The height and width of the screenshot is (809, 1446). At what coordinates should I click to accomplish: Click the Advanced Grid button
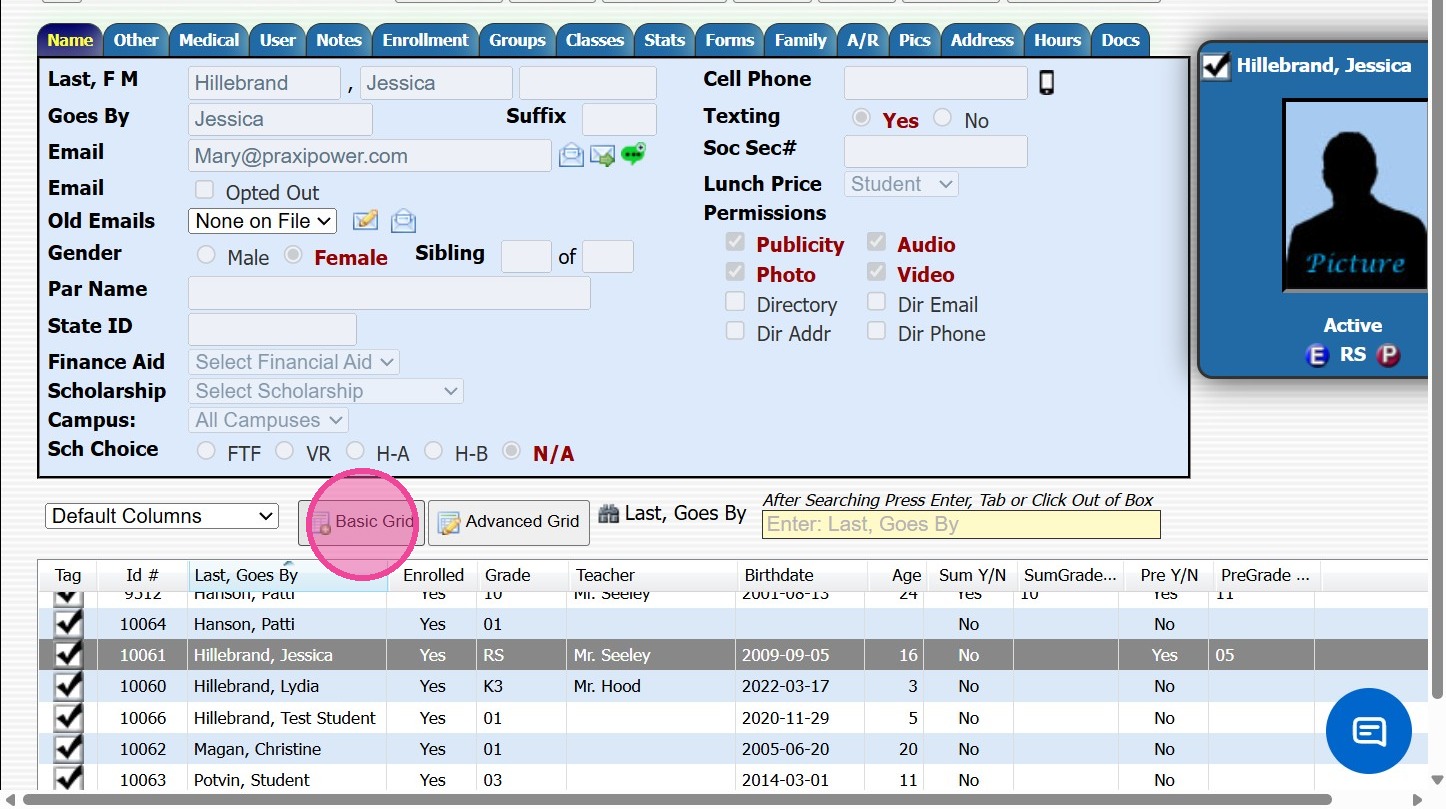pyautogui.click(x=509, y=522)
